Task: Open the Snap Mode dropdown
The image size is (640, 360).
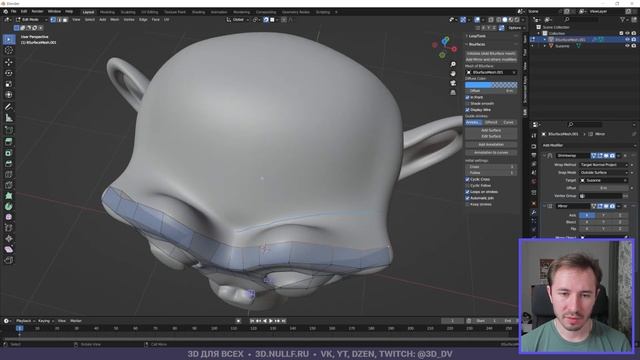Action: (x=604, y=173)
